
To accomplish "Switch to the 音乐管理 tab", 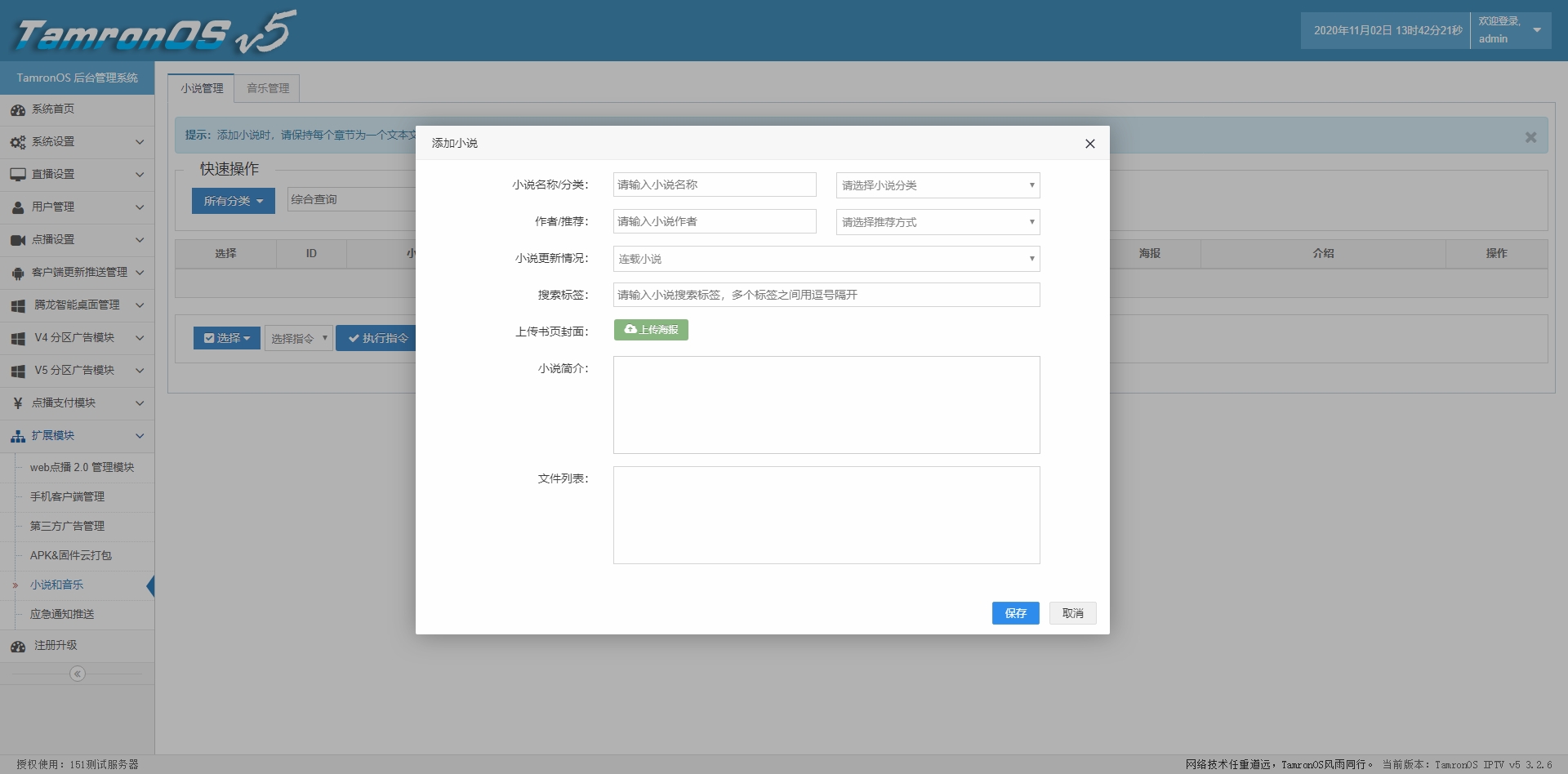I will pyautogui.click(x=268, y=88).
